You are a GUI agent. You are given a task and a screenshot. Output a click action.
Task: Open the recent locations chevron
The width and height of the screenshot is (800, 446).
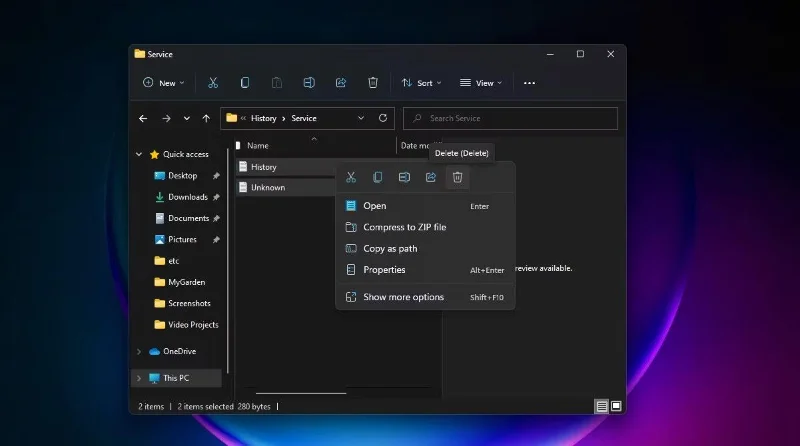pyautogui.click(x=187, y=118)
